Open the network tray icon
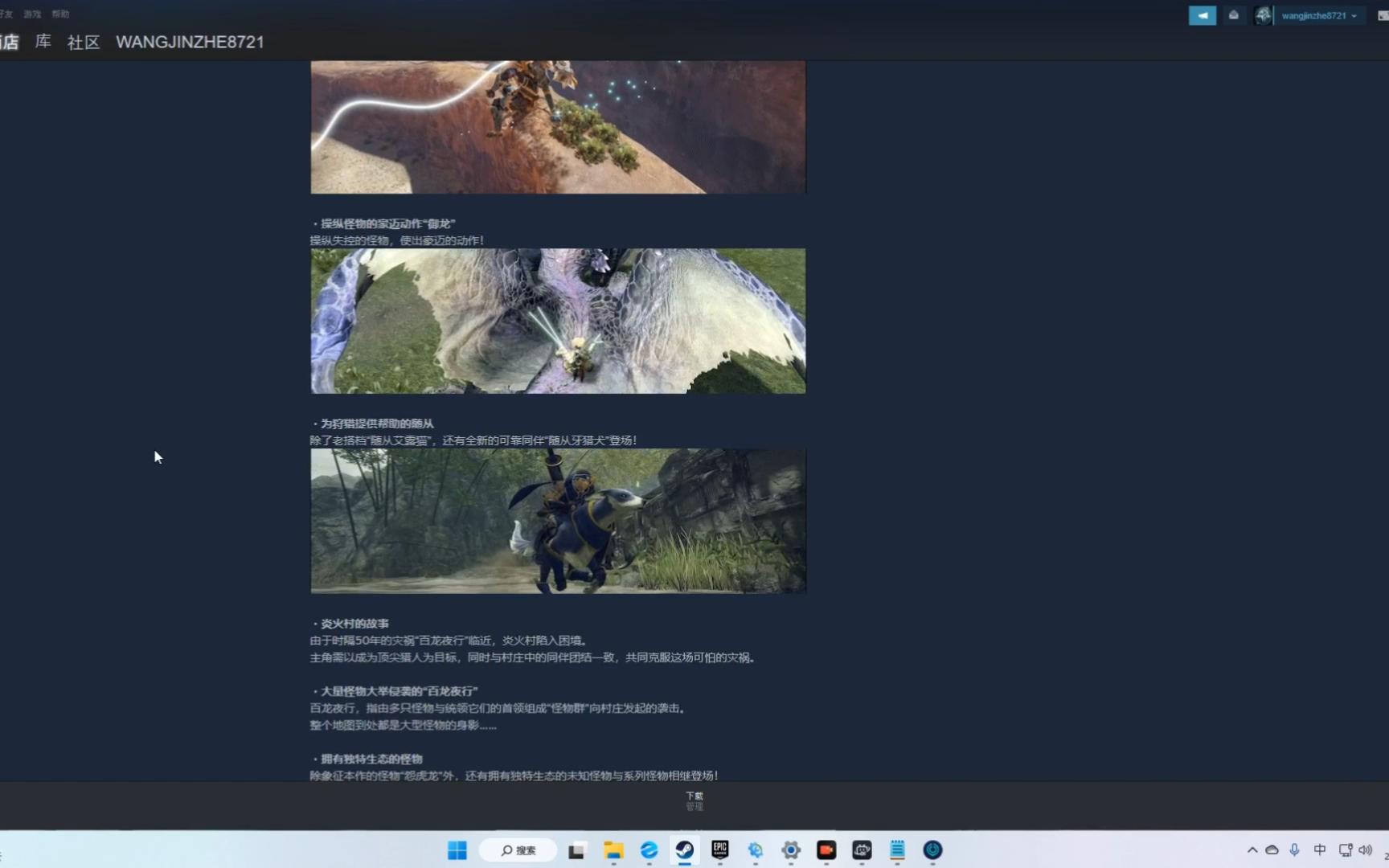The width and height of the screenshot is (1389, 868). [1345, 850]
